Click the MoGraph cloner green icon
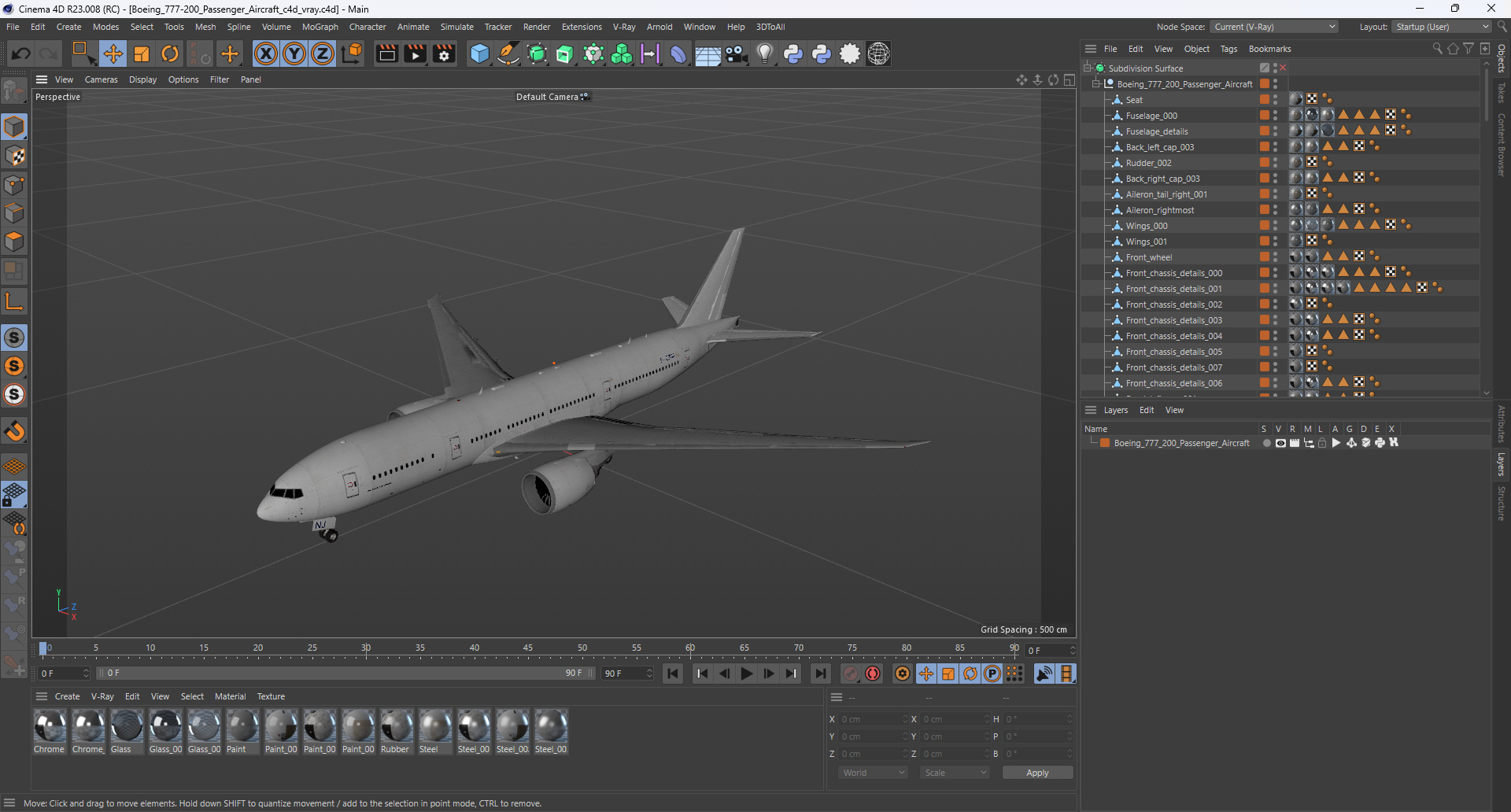The height and width of the screenshot is (812, 1511). 622,54
